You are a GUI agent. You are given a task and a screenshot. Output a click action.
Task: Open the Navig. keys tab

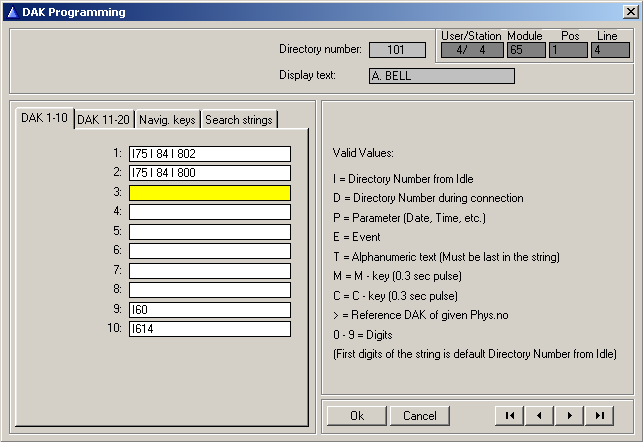[x=168, y=120]
